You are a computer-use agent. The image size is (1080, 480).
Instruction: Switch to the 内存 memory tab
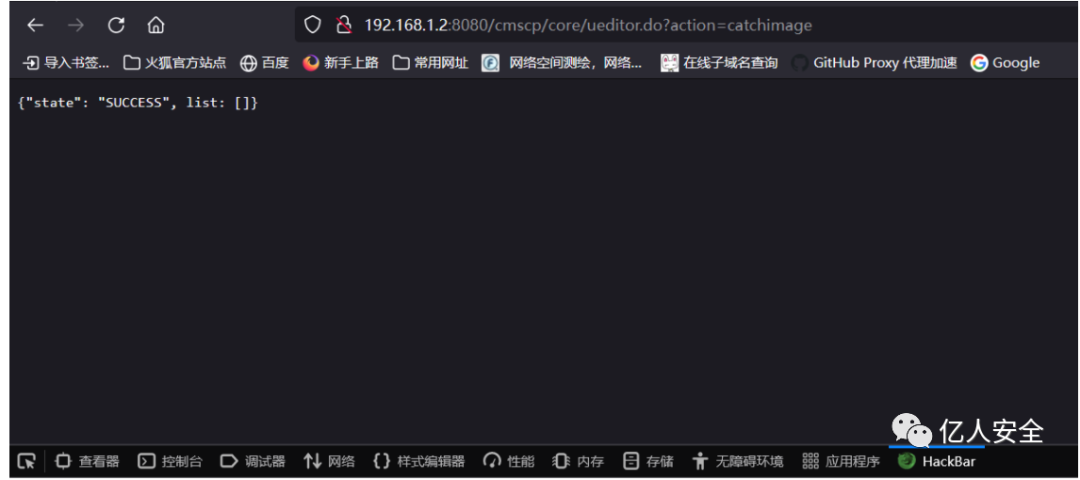(x=579, y=461)
